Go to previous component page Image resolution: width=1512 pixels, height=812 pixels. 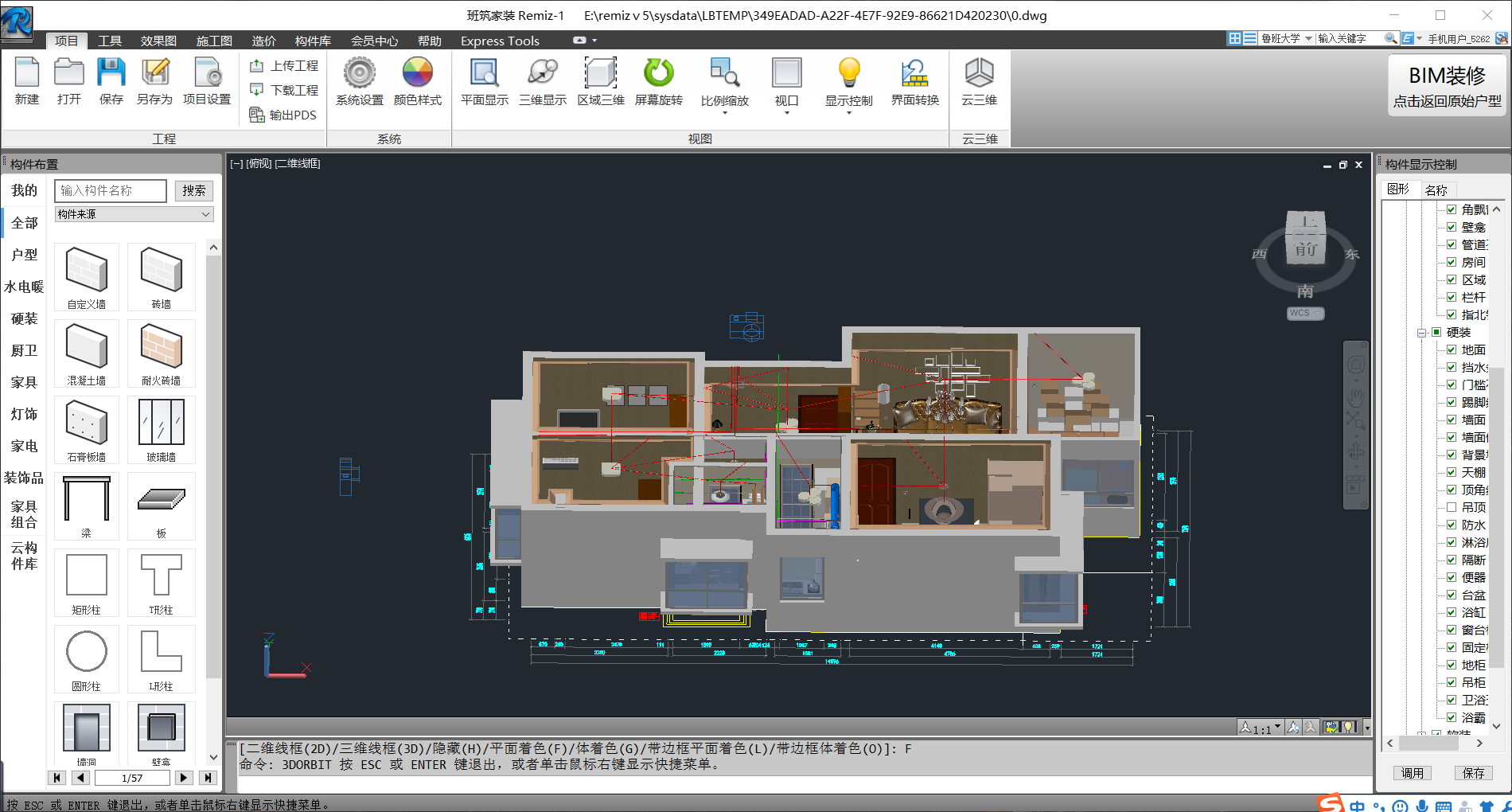[81, 778]
